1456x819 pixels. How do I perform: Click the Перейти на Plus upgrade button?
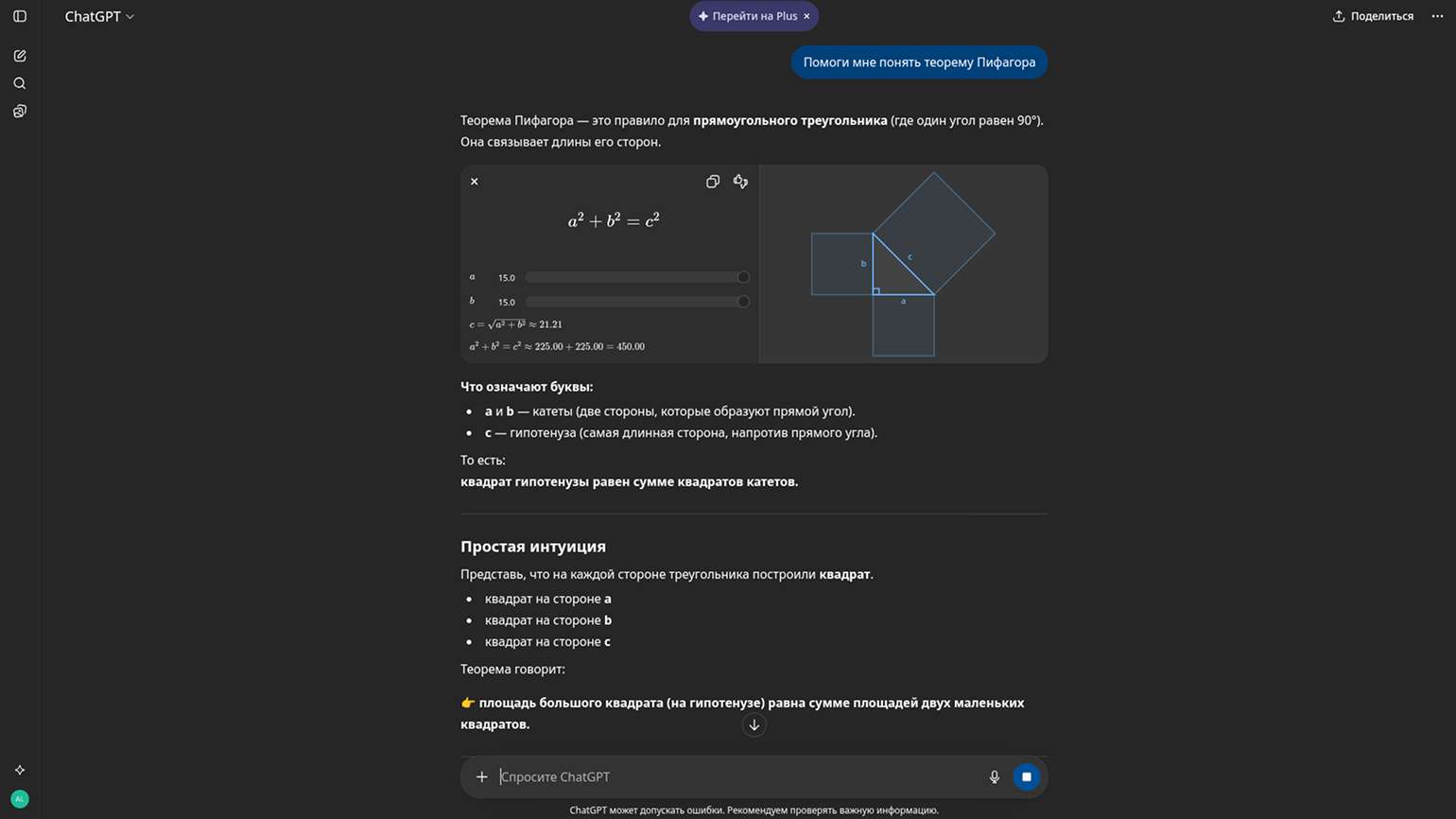coord(747,16)
